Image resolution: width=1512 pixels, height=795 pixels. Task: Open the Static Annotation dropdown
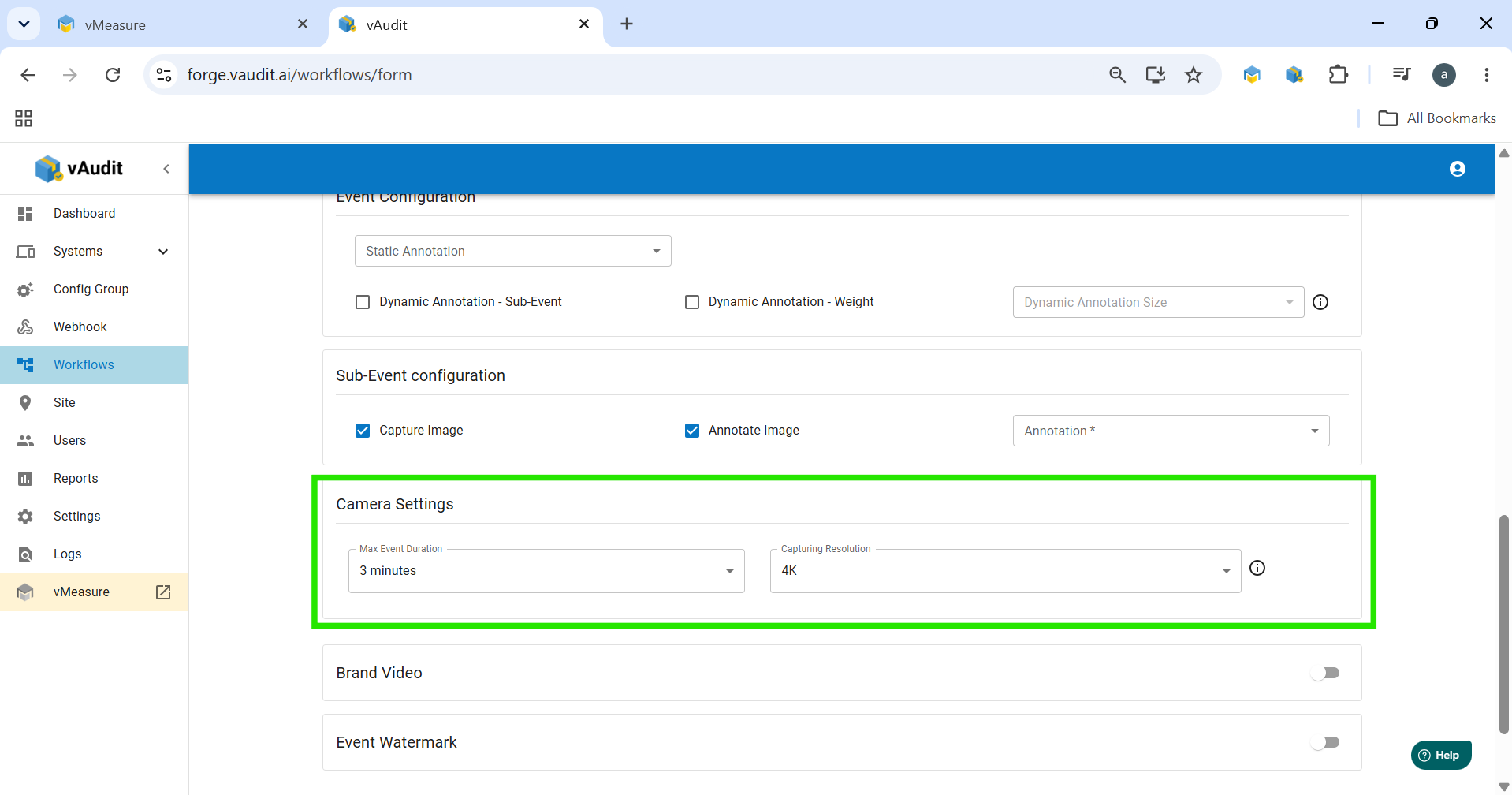tap(513, 251)
